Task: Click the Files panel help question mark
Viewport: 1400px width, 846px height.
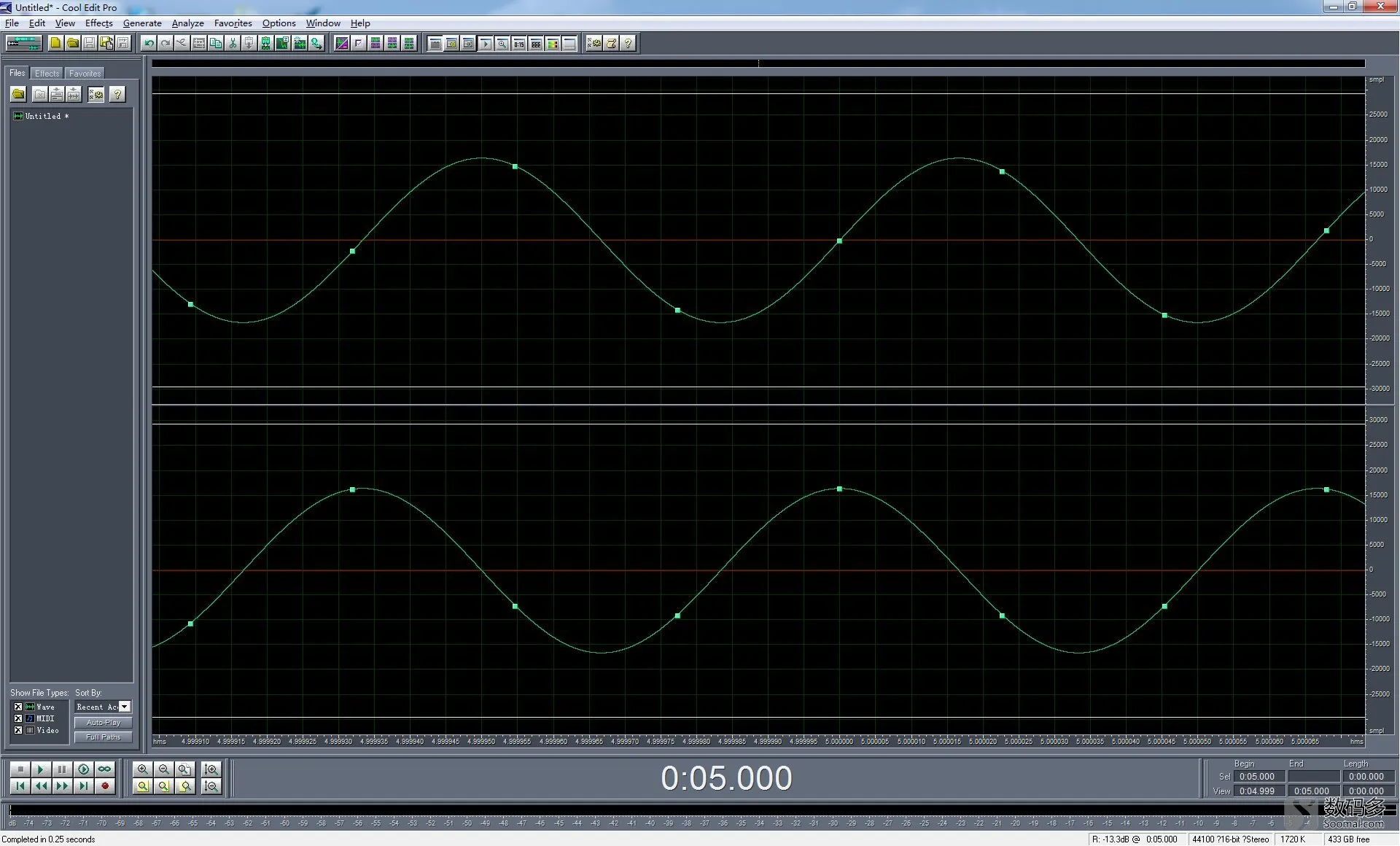Action: [x=117, y=94]
